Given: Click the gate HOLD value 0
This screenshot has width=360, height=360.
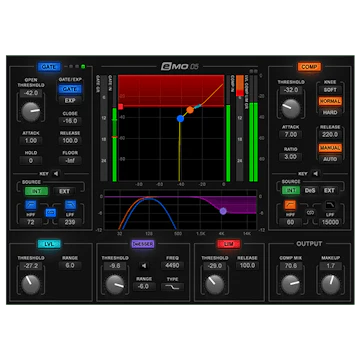Looking at the screenshot, I should pyautogui.click(x=31, y=160).
